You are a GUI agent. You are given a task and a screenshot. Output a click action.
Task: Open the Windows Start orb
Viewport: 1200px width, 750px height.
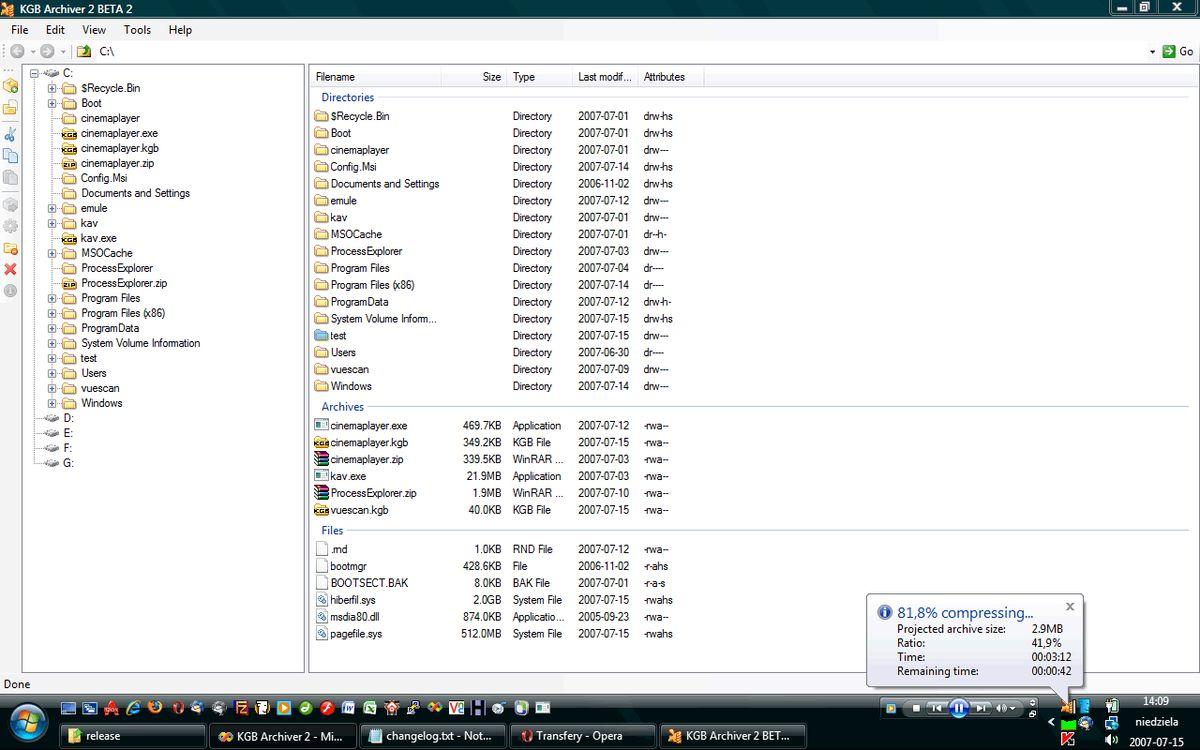click(28, 722)
